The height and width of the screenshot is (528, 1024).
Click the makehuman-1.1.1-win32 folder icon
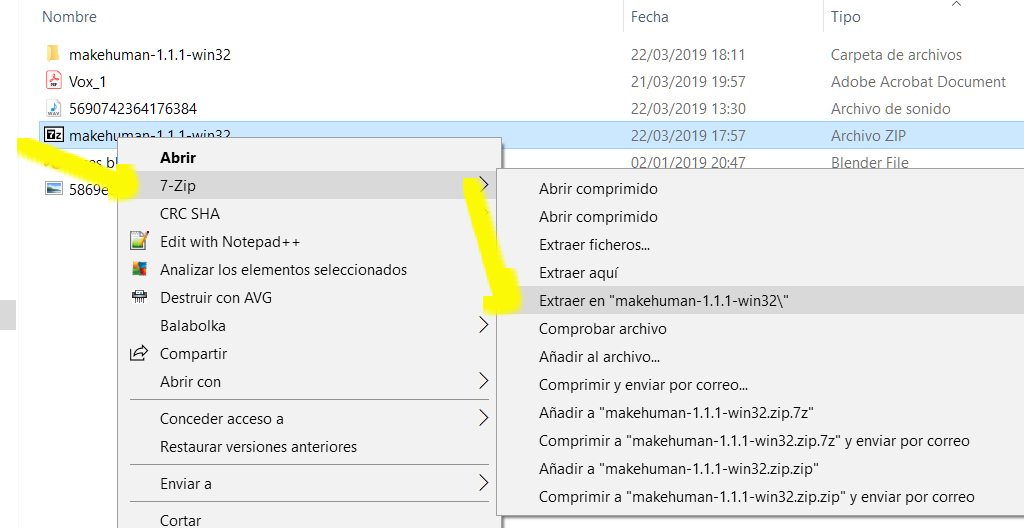pyautogui.click(x=54, y=54)
